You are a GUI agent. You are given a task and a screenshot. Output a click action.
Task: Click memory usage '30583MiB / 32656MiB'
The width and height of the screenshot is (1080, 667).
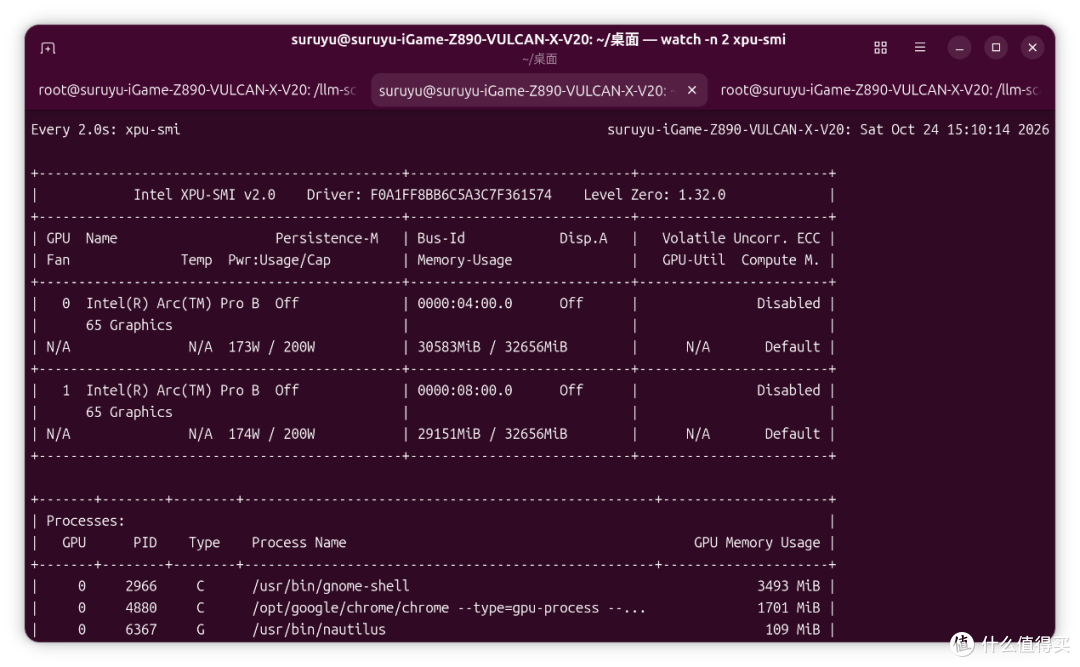click(492, 347)
